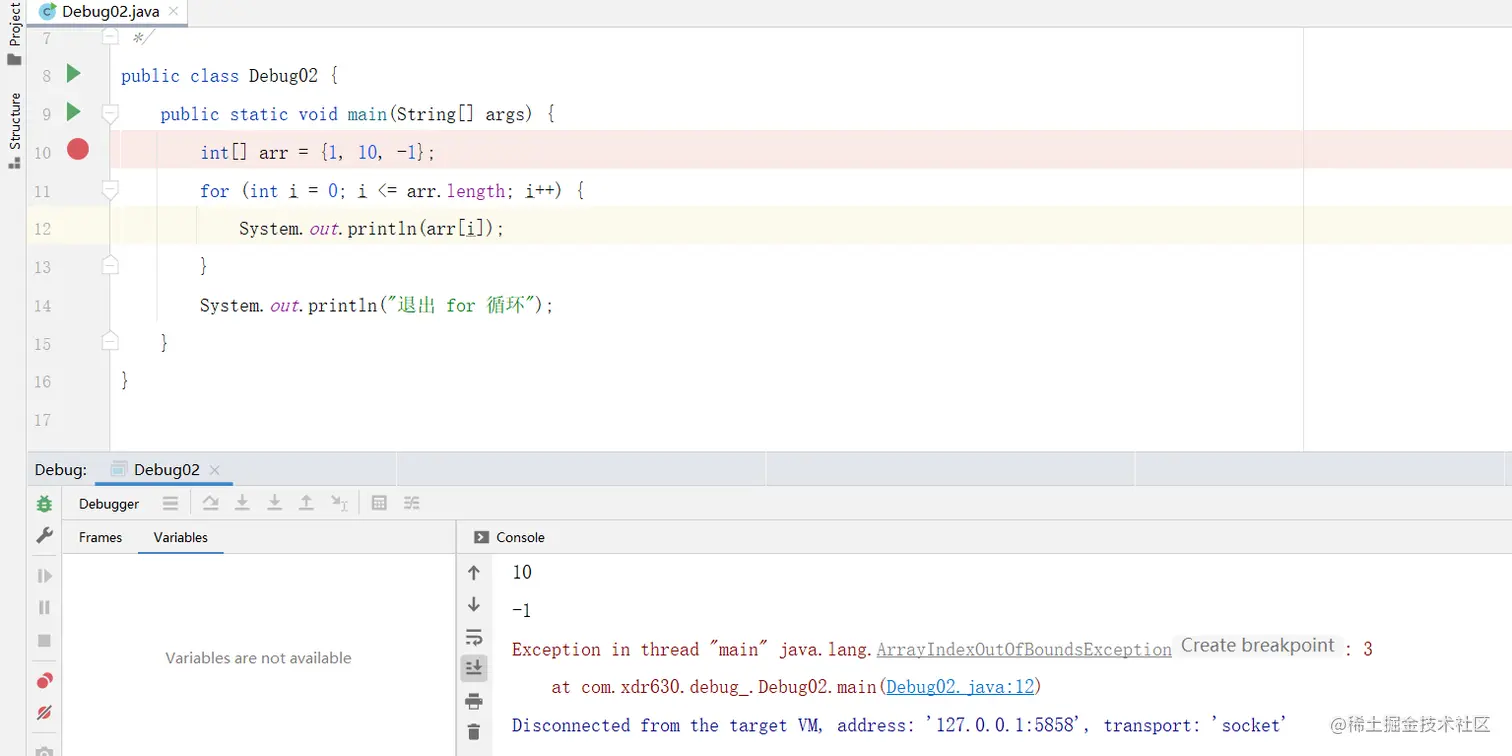Open View Breakpoints double red dots

click(44, 681)
